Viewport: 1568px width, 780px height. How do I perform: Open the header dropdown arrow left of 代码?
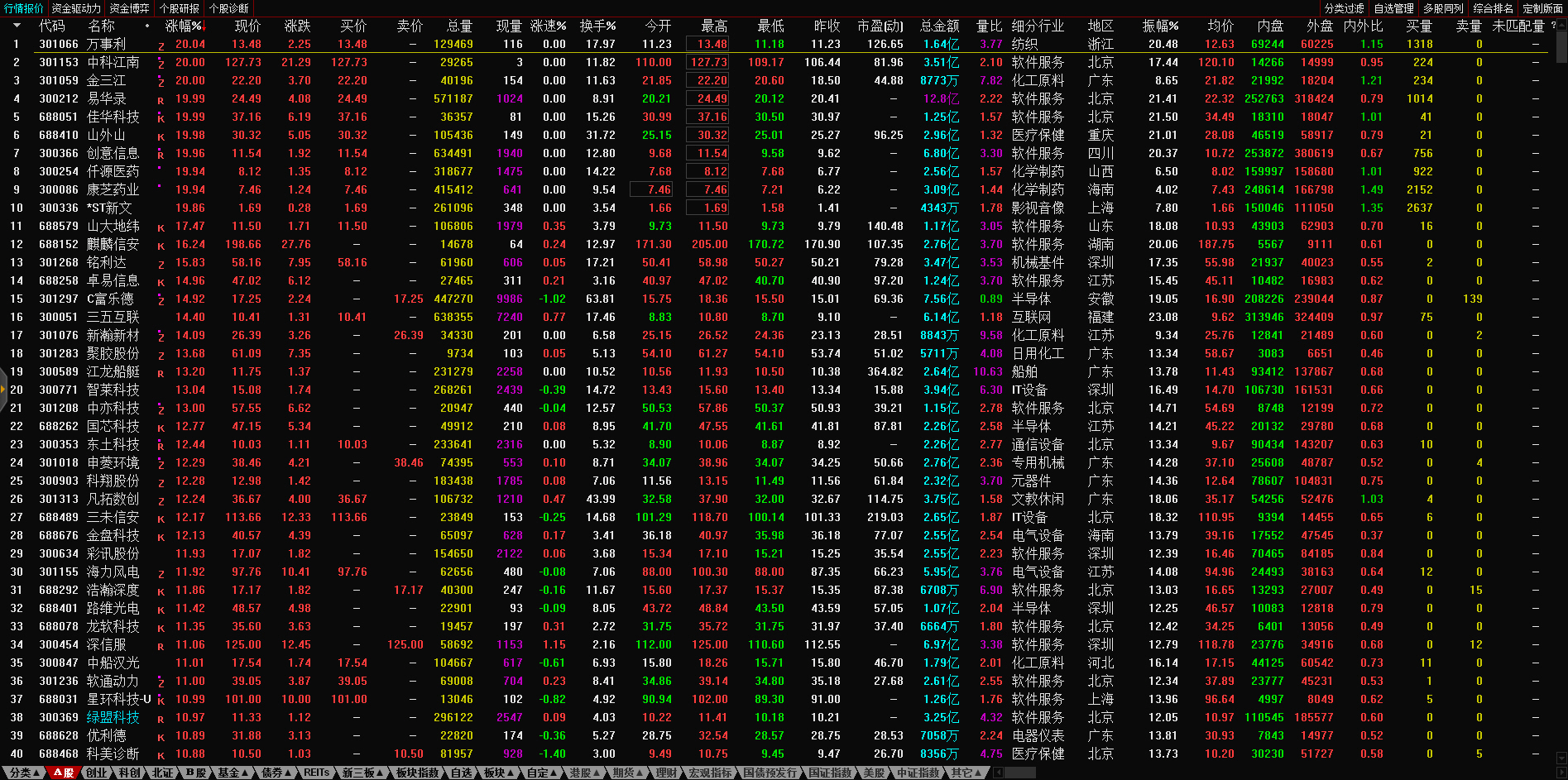coord(16,26)
